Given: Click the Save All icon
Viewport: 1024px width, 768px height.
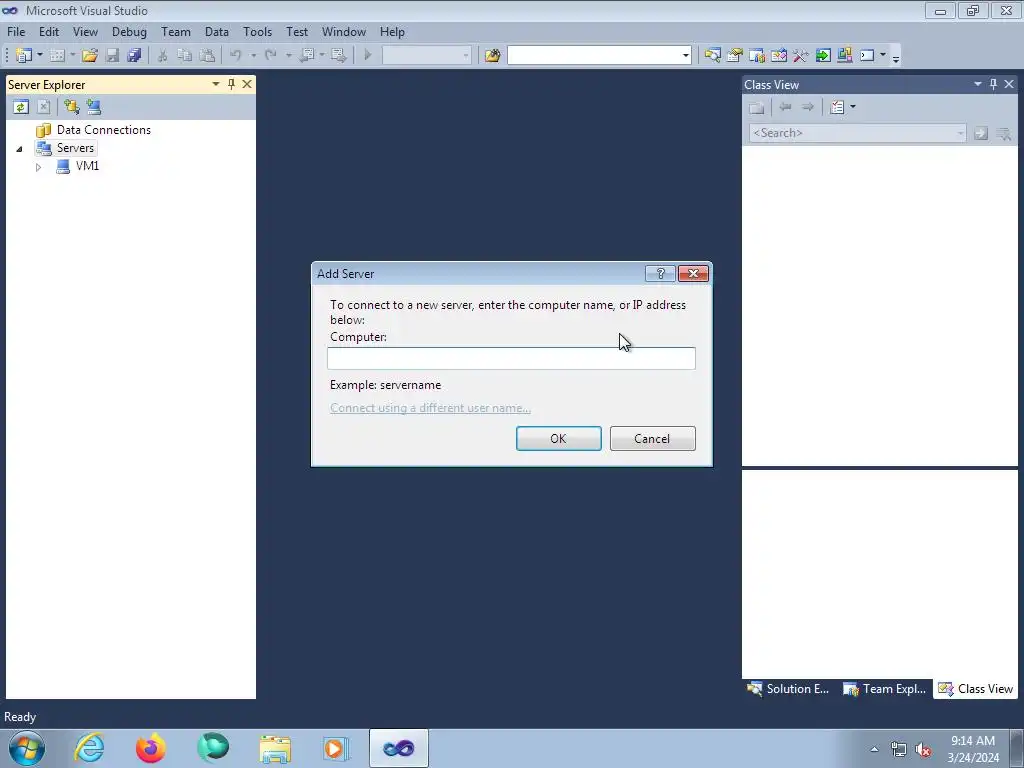Looking at the screenshot, I should point(134,56).
